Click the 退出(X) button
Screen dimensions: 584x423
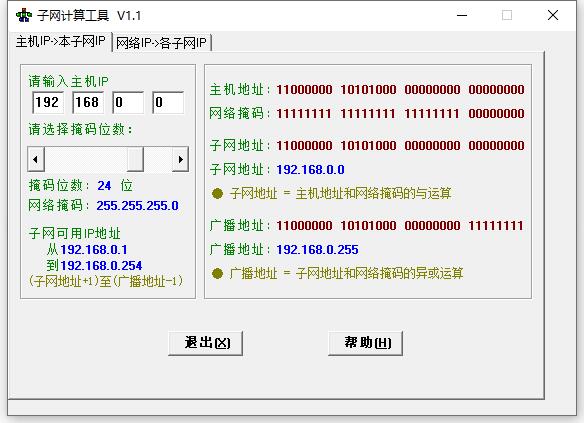click(x=206, y=343)
